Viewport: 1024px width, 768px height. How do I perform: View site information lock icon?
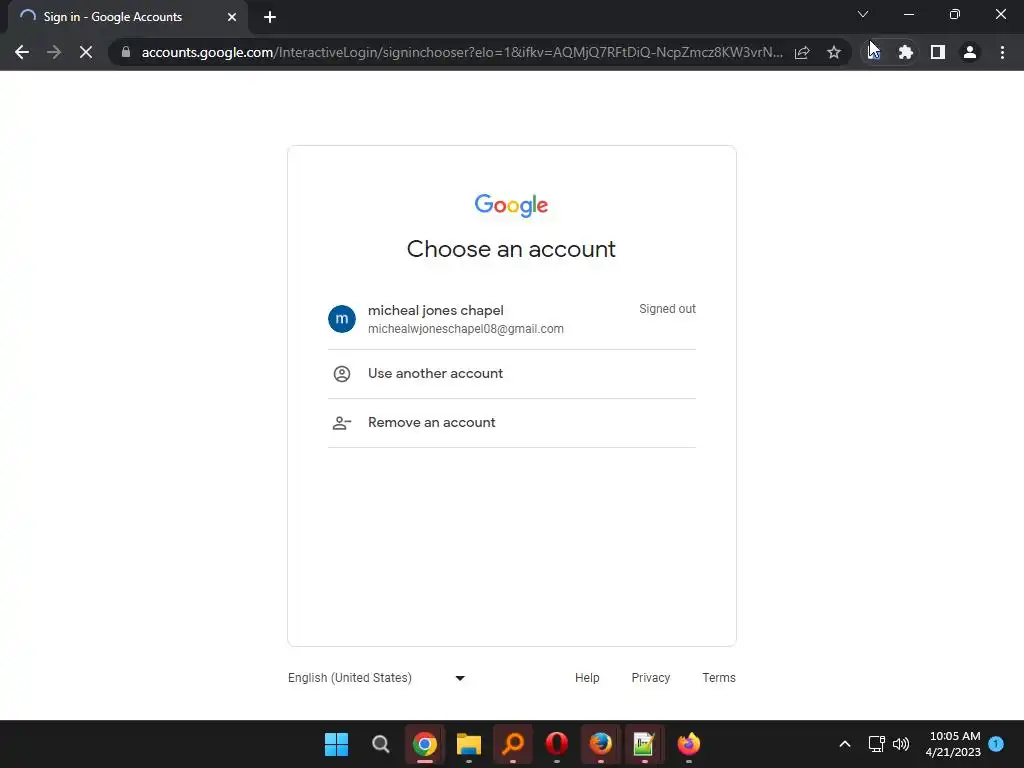(126, 52)
